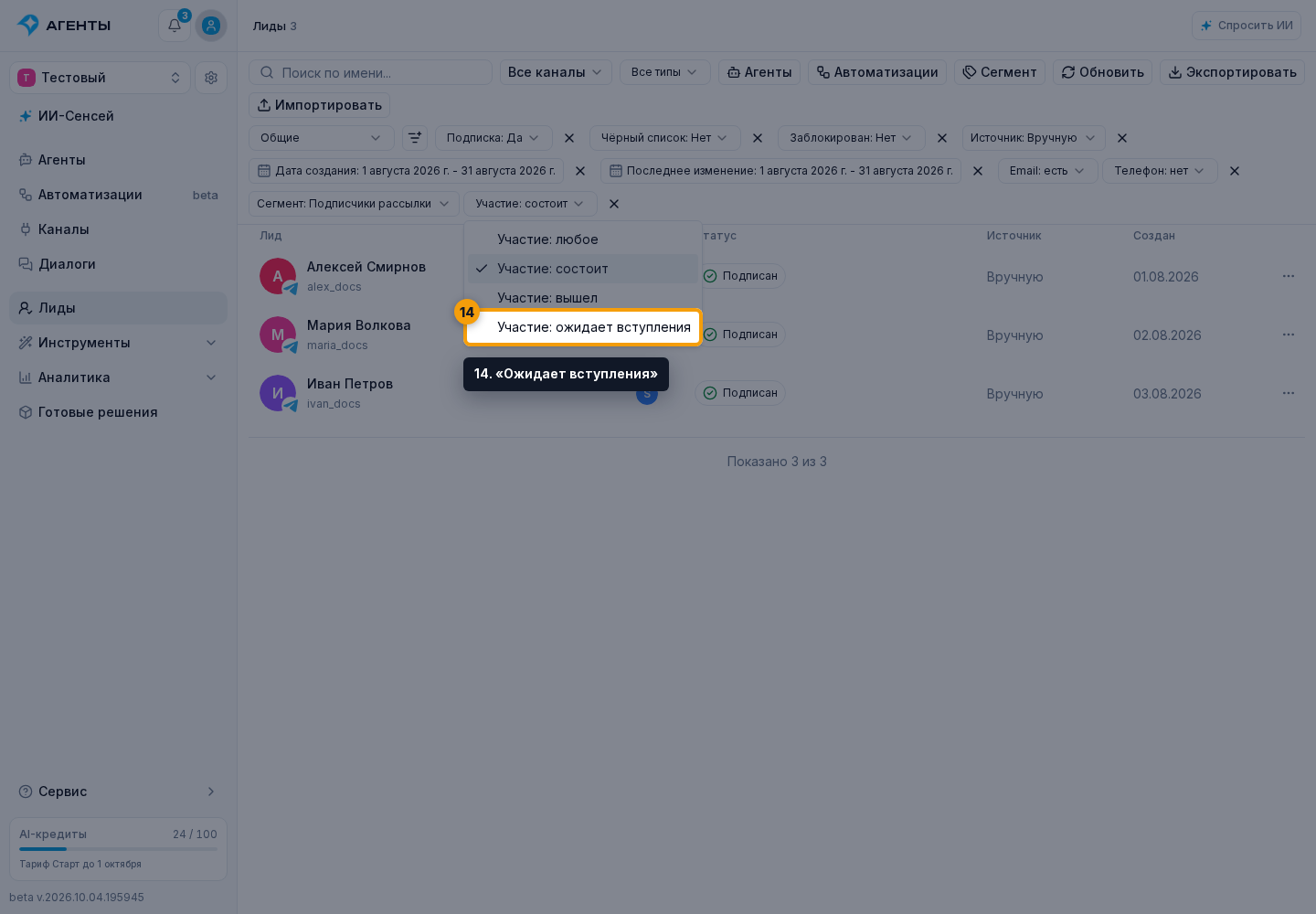1316x914 pixels.
Task: Open row actions for Алексей Смирнов
Action: point(1289,276)
